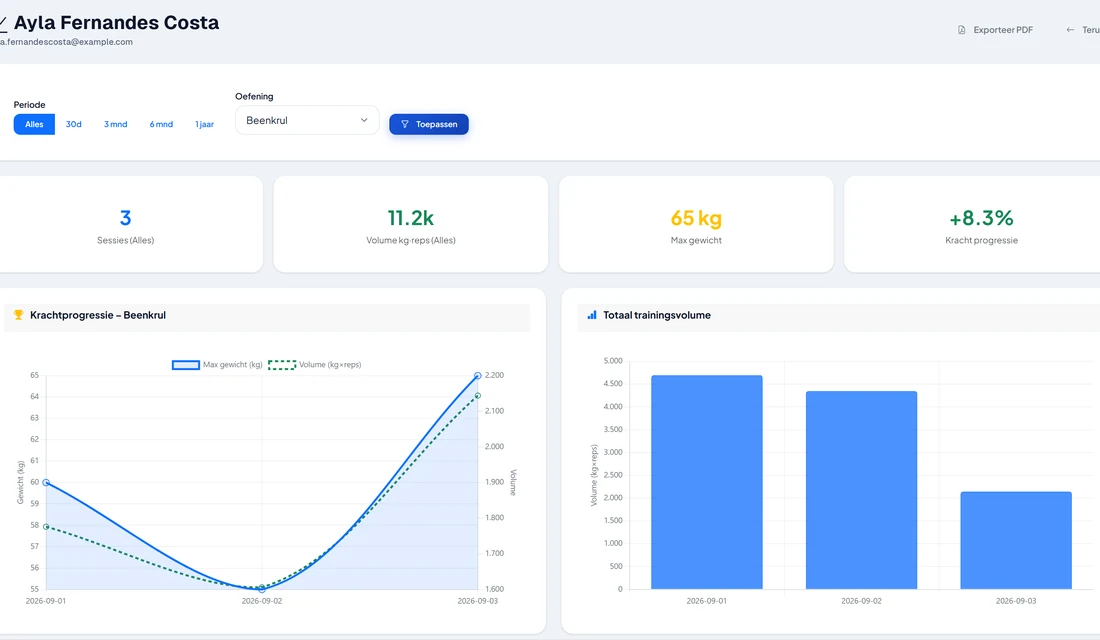Click the 60 kg data point on 2026-09-01
Viewport: 1100px width, 640px height.
[x=46, y=483]
